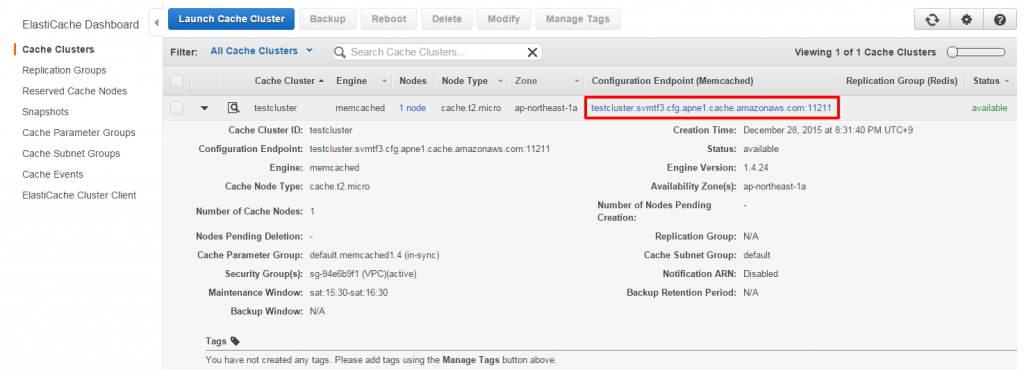
Task: Go to Replication Groups
Action: (64, 70)
